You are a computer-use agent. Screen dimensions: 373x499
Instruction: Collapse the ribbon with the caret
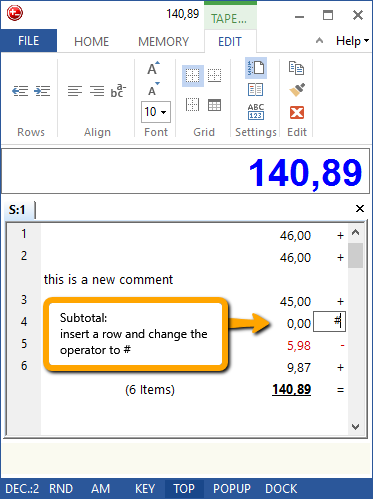coord(319,41)
